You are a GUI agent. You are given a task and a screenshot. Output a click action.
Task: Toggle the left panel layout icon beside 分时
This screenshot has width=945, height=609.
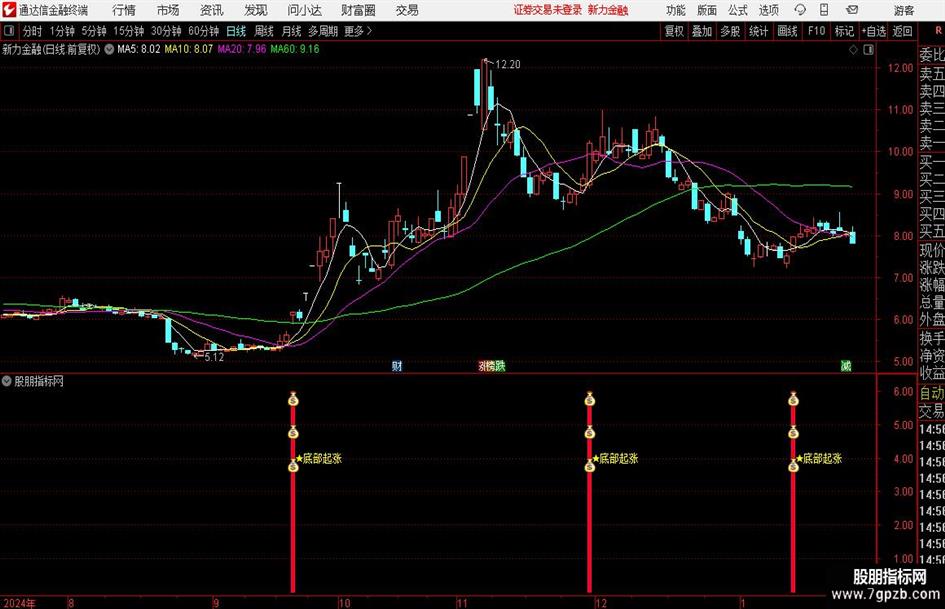pyautogui.click(x=9, y=31)
